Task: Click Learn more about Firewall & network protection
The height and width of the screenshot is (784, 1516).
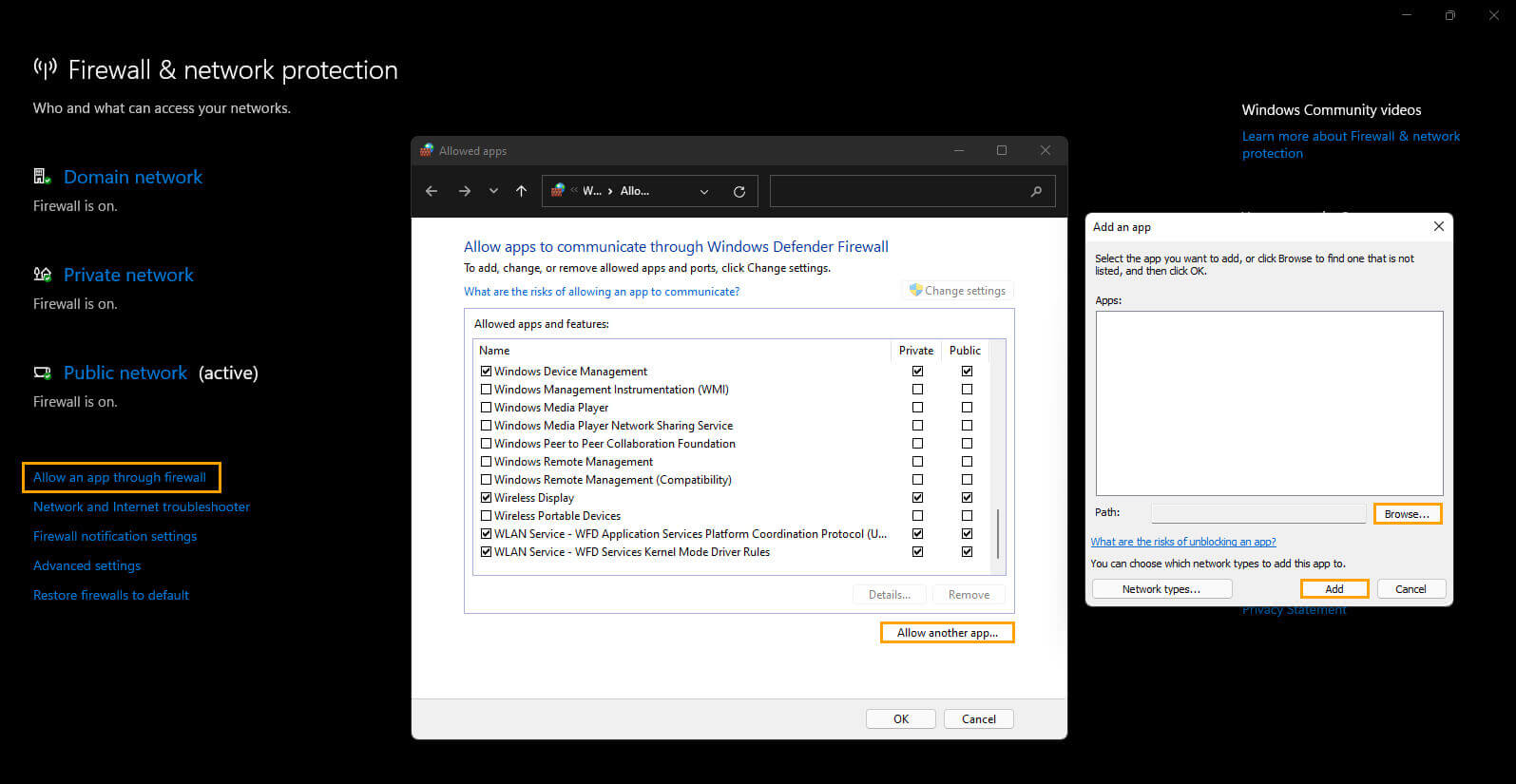Action: coord(1351,144)
